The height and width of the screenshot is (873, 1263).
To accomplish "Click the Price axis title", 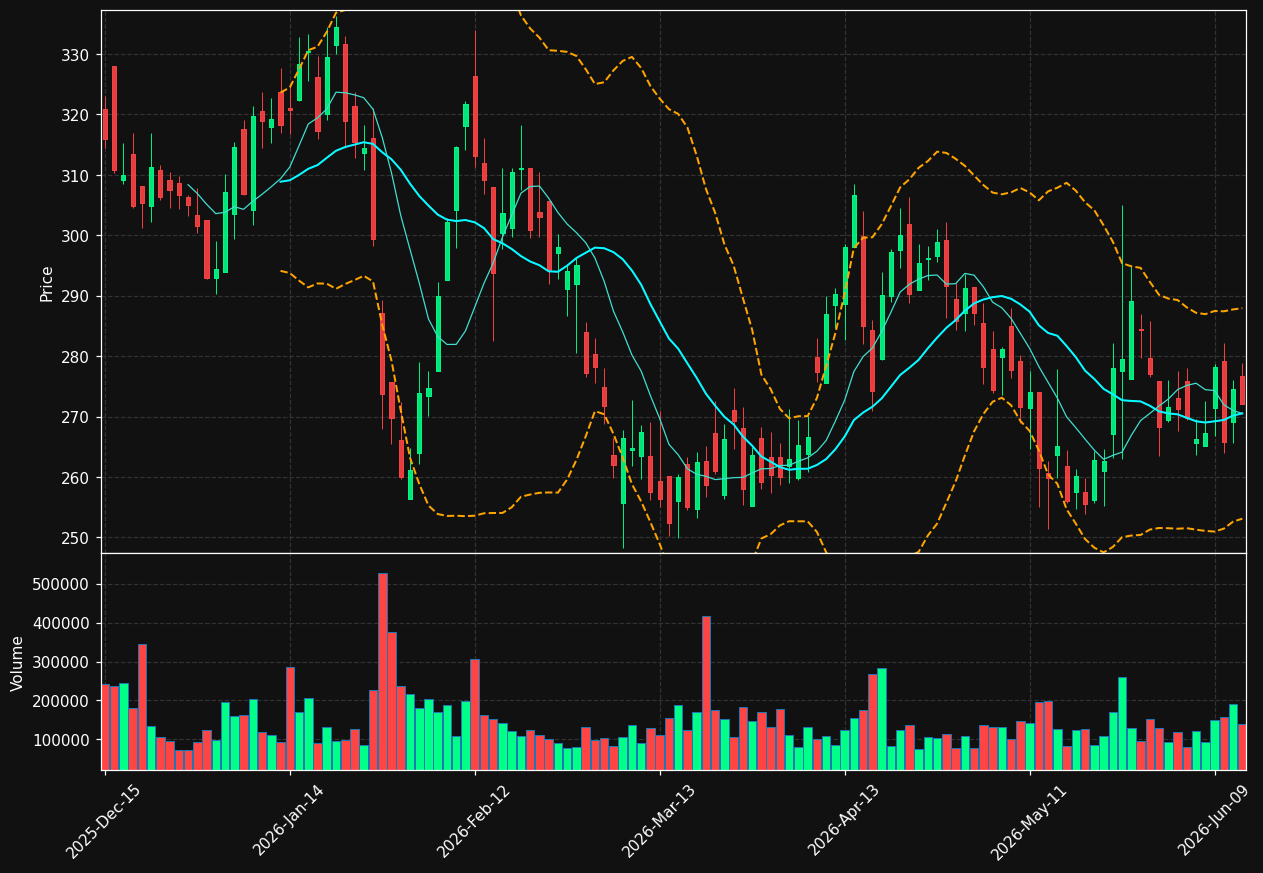I will (46, 282).
